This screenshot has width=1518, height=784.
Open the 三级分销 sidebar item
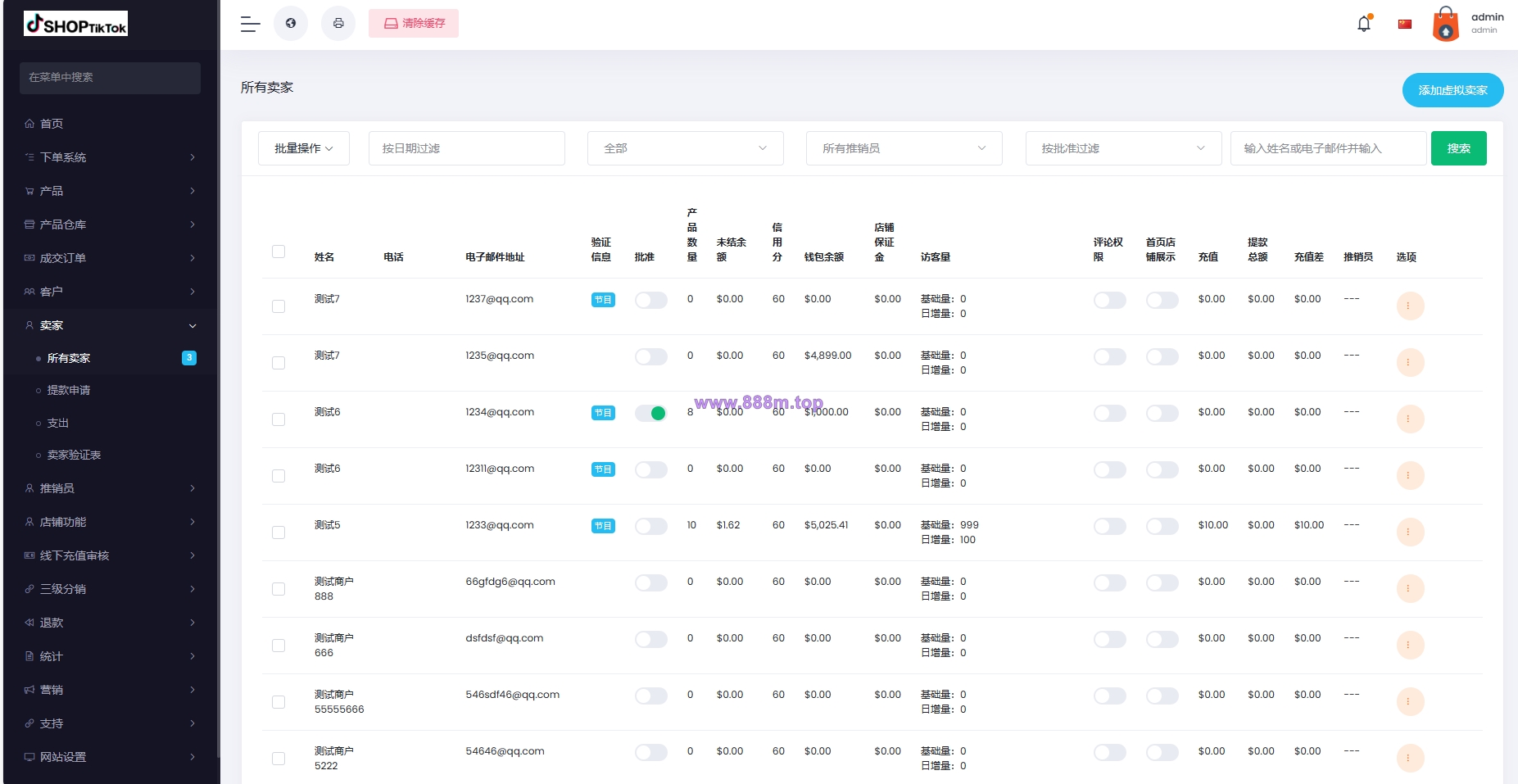click(110, 589)
